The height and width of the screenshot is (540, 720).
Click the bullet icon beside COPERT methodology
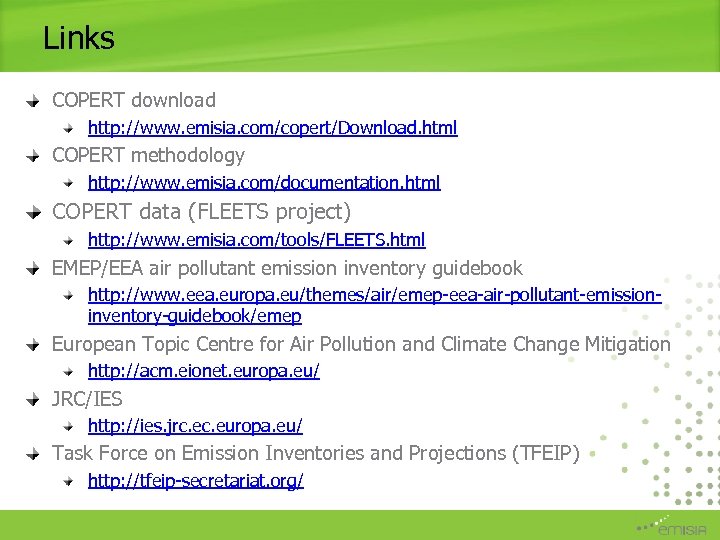point(33,155)
